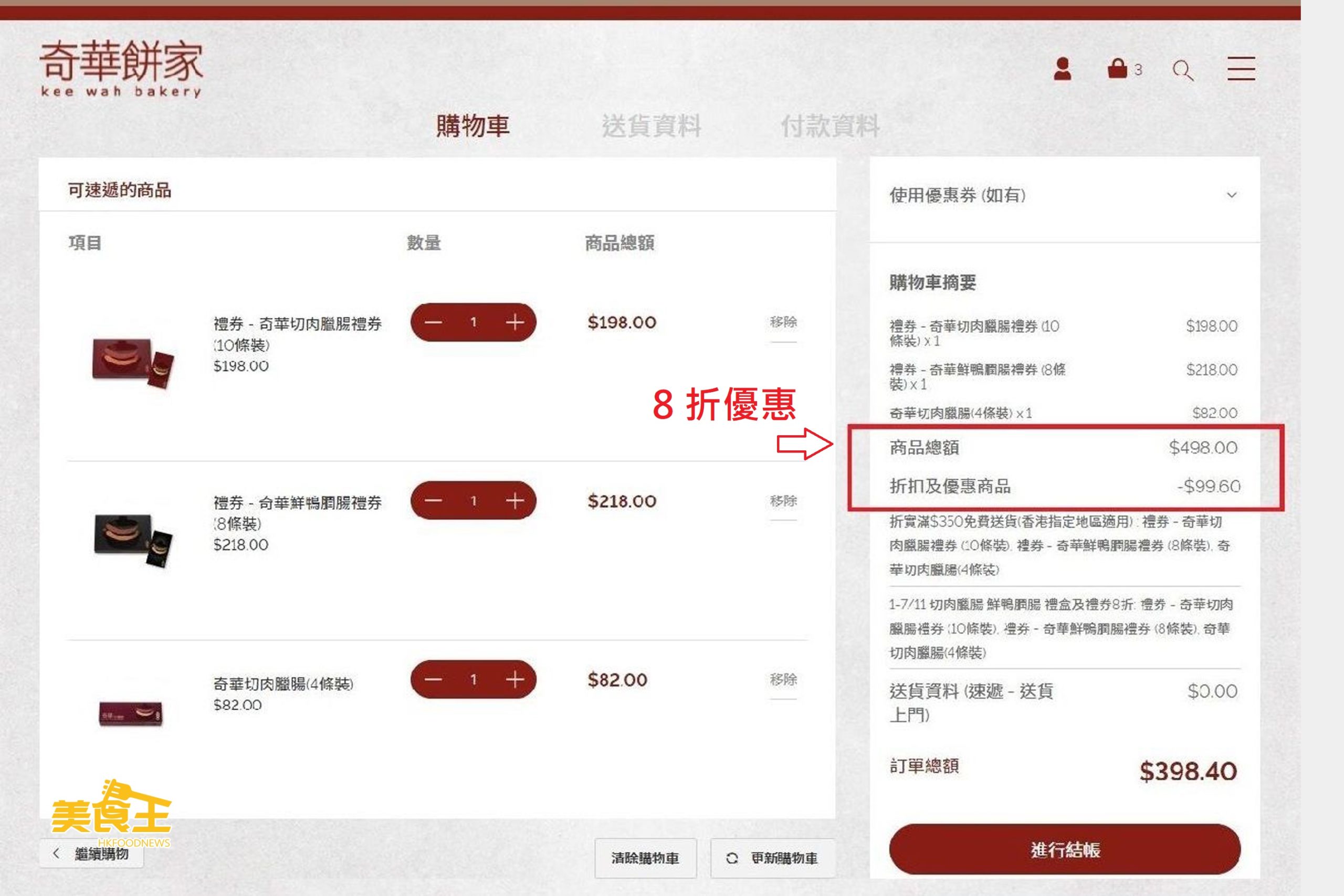This screenshot has width=1344, height=896.
Task: Click the 更新購物車 refresh button
Action: [773, 858]
